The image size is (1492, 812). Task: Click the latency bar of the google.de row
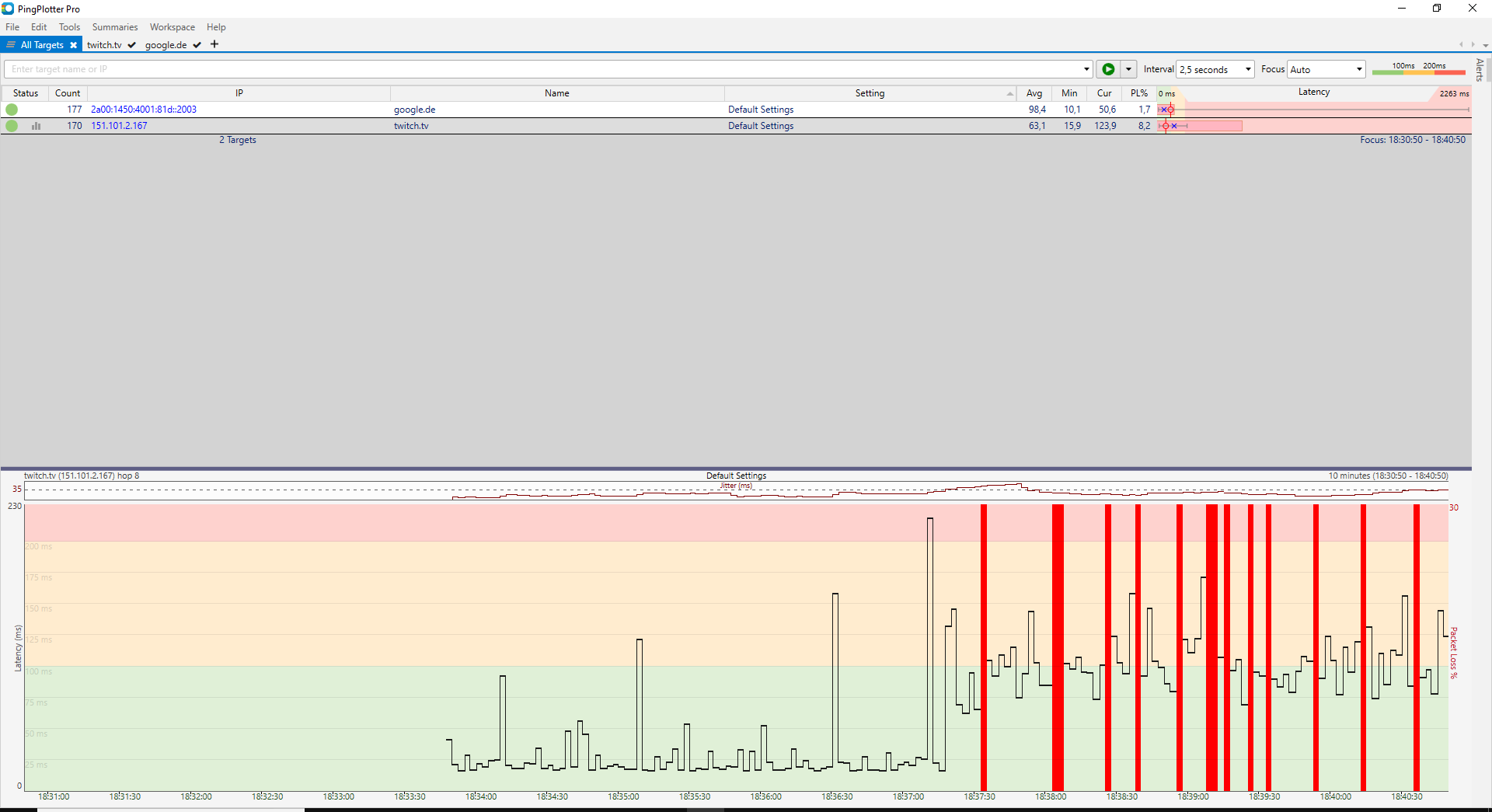pyautogui.click(x=1314, y=110)
